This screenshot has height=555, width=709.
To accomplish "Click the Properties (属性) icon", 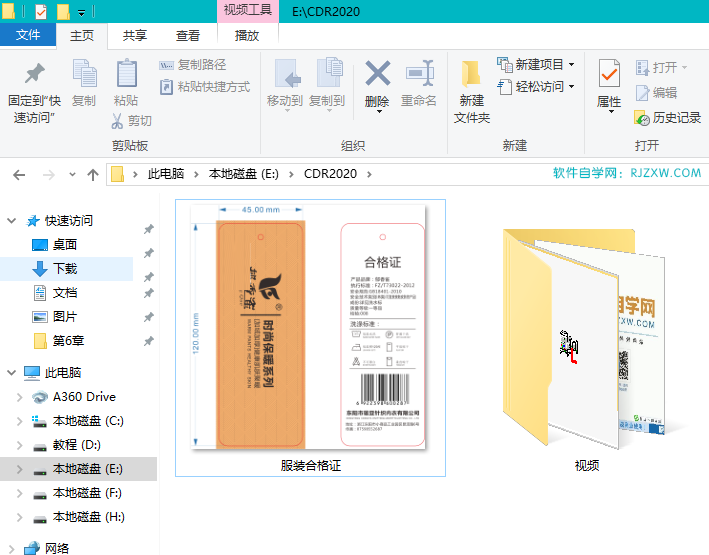I will [609, 73].
